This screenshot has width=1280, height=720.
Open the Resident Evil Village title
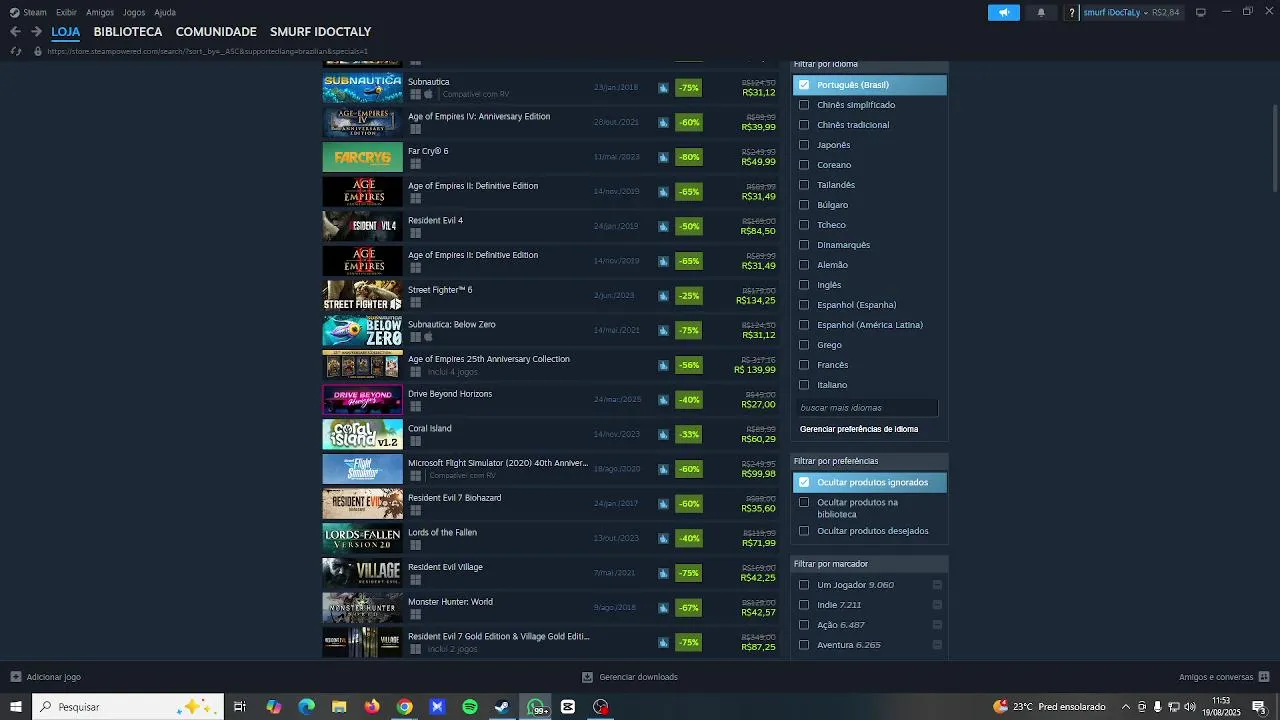(445, 567)
